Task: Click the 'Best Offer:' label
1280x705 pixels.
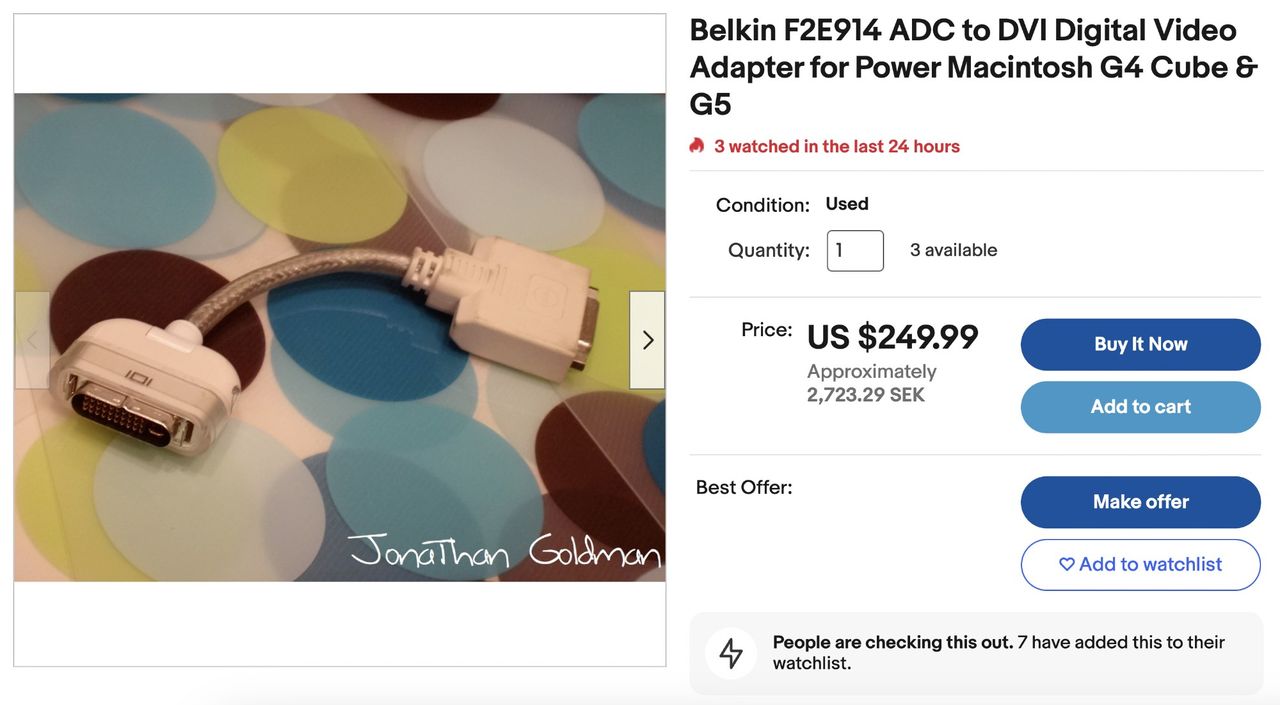Action: click(744, 488)
